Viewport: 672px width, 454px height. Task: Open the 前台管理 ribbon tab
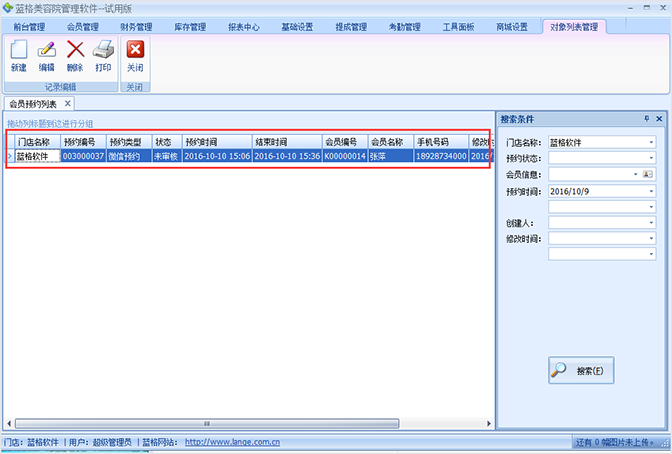click(29, 27)
